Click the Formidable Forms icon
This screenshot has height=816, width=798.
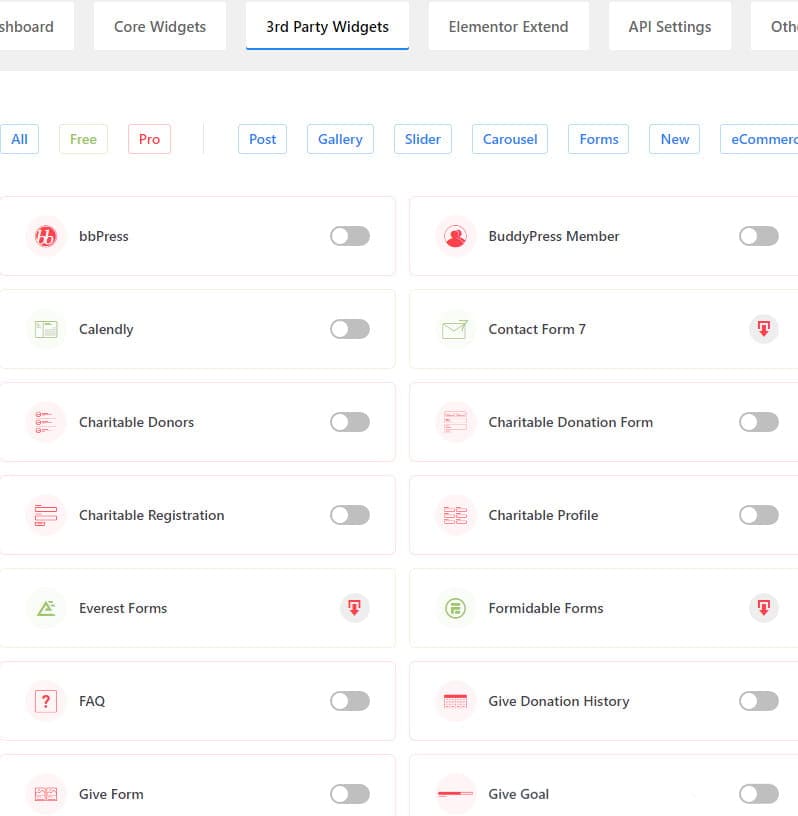click(x=455, y=608)
